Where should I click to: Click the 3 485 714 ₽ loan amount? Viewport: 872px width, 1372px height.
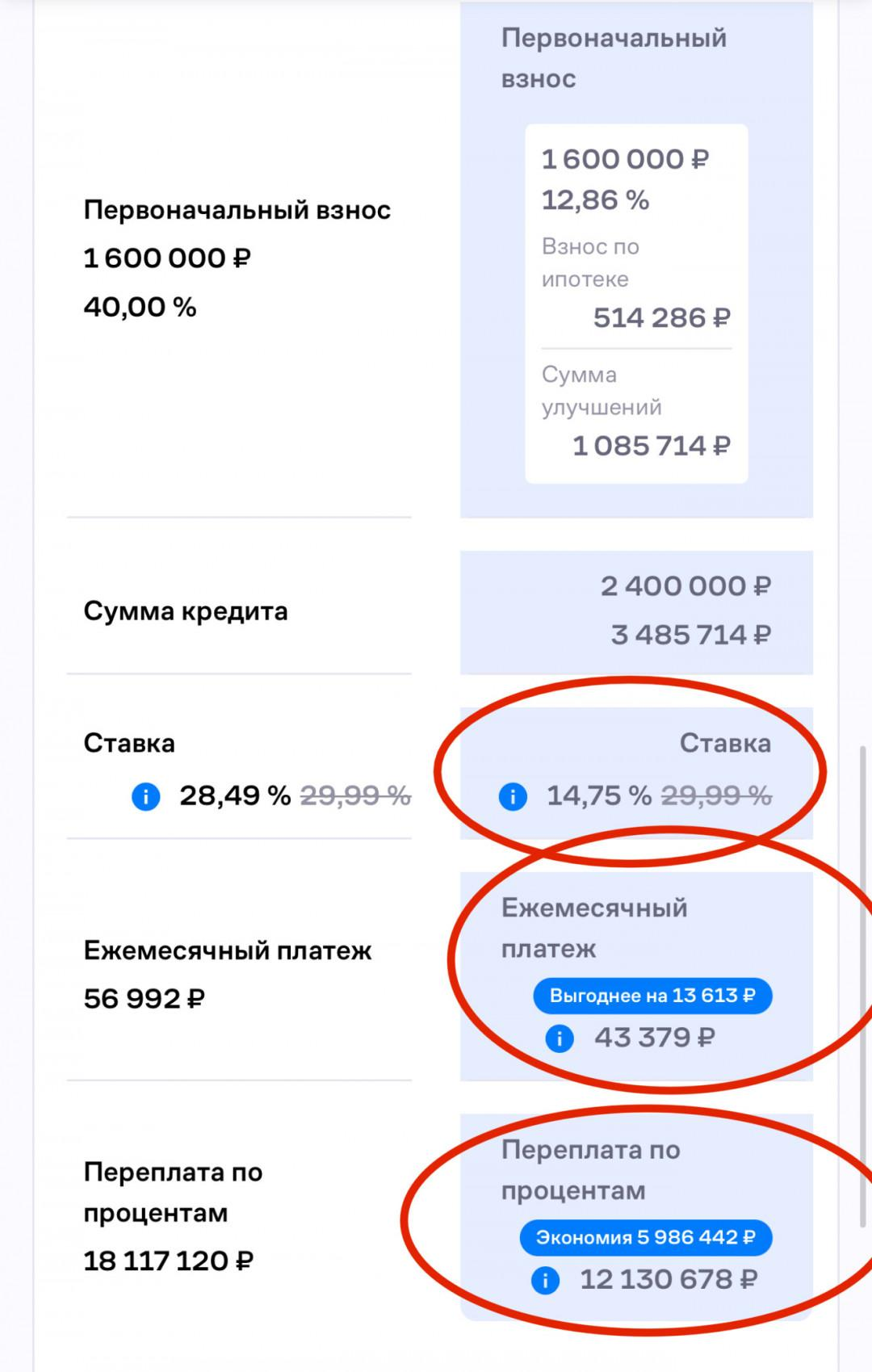pyautogui.click(x=690, y=636)
